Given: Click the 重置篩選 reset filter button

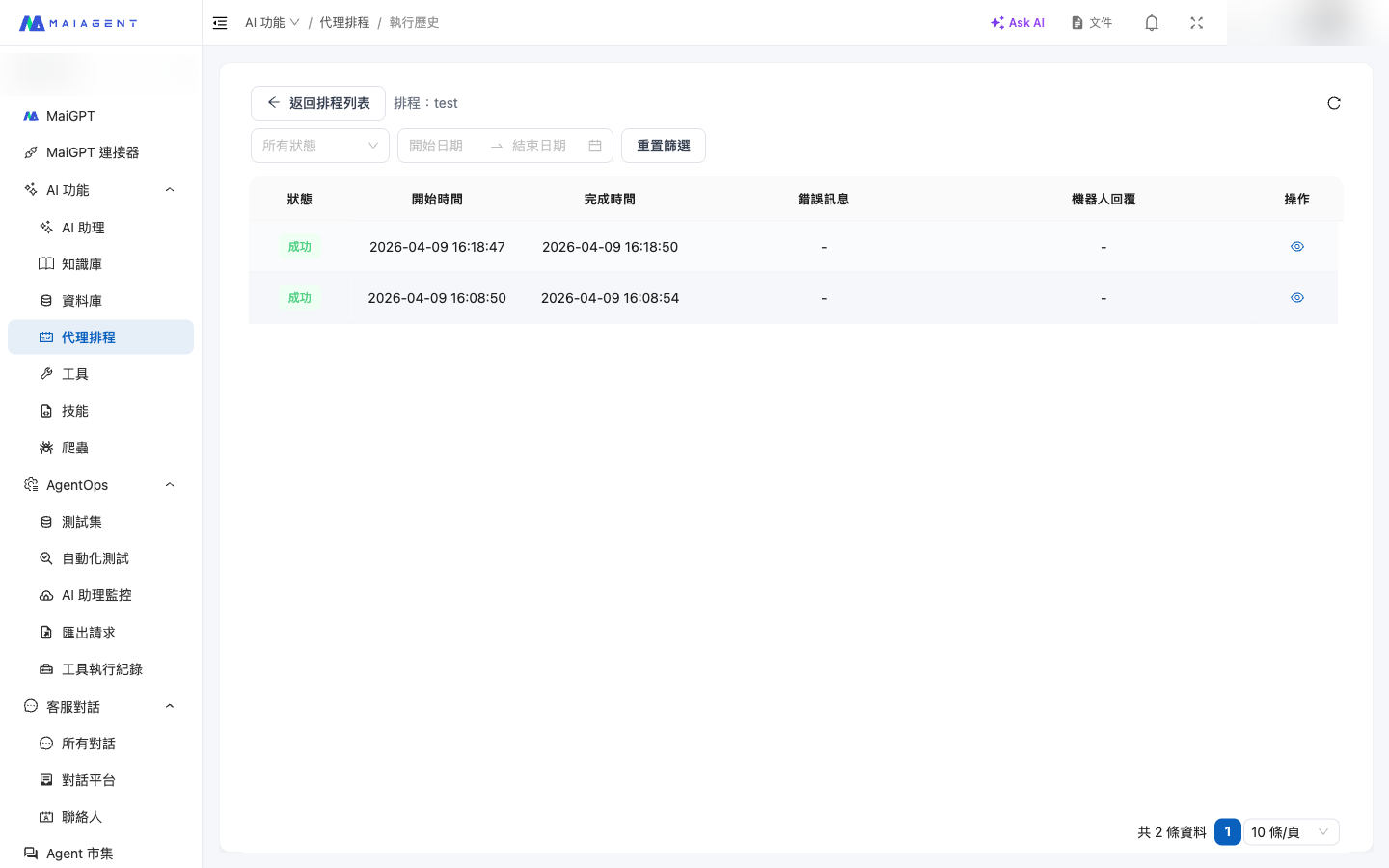Looking at the screenshot, I should 664,146.
